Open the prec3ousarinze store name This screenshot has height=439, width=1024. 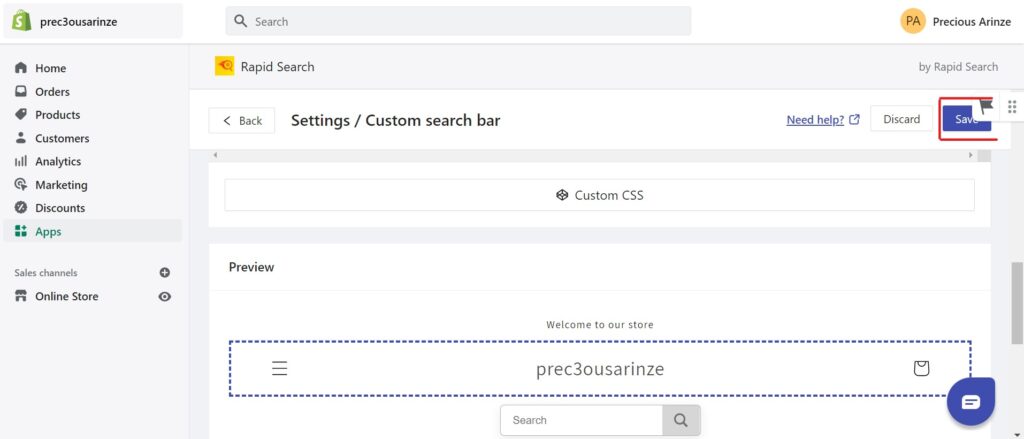[x=78, y=22]
